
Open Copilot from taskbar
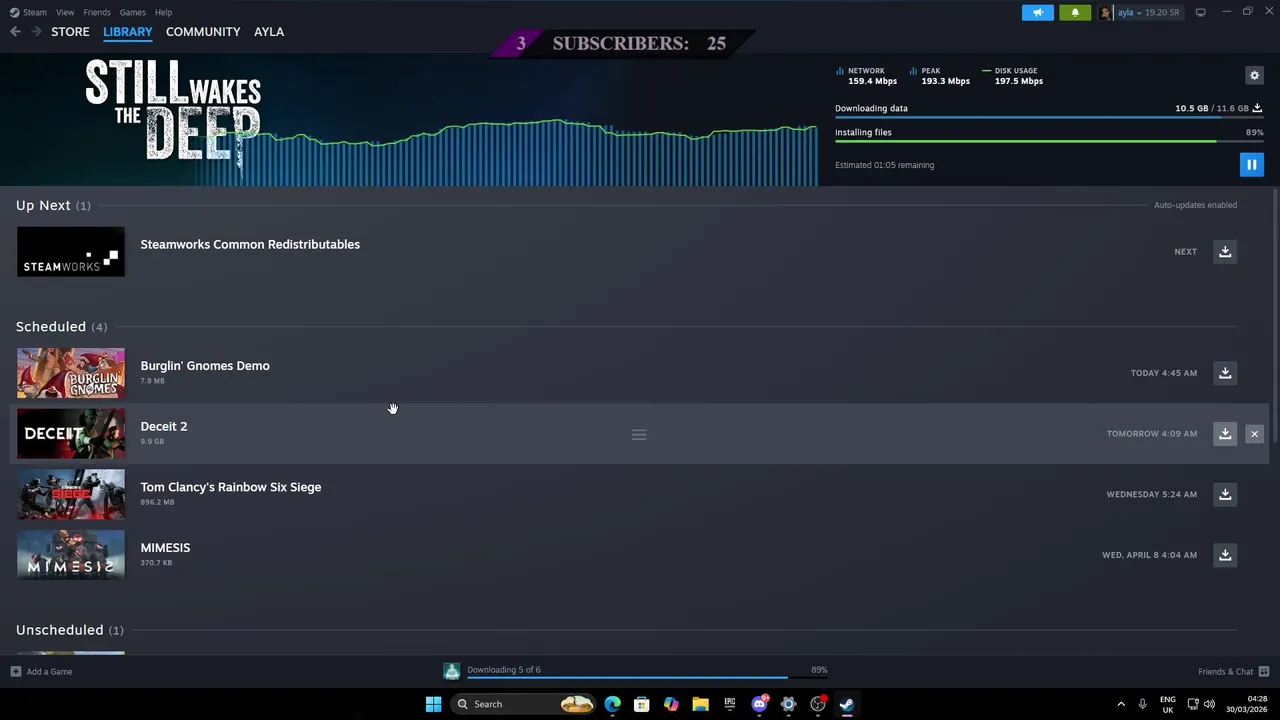671,704
